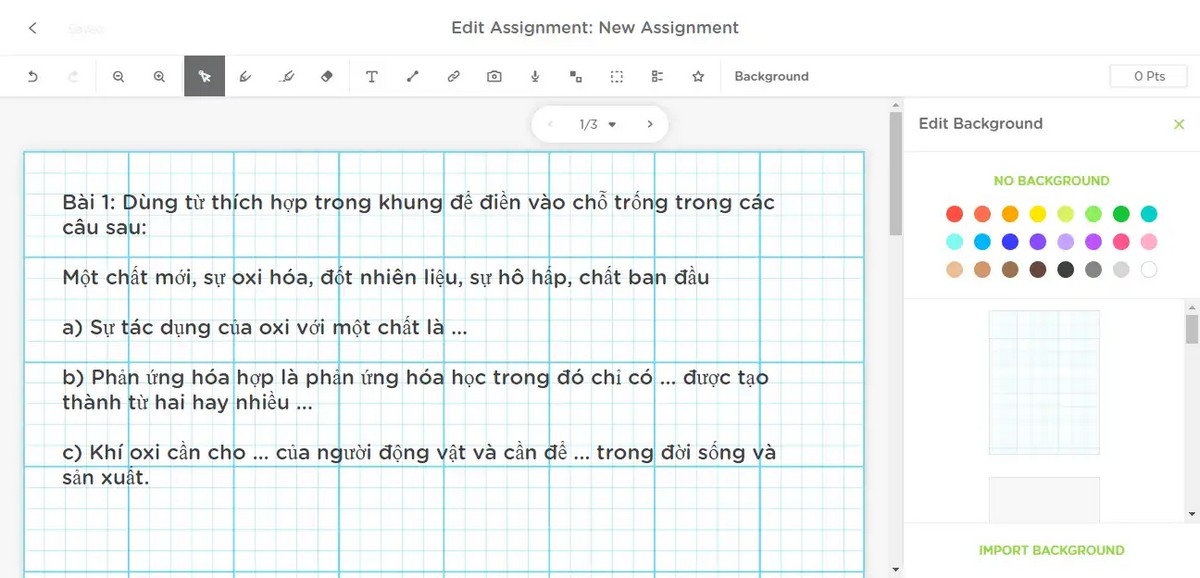Viewport: 1200px width, 578px height.
Task: Click the zoom out magnifier
Action: click(119, 76)
